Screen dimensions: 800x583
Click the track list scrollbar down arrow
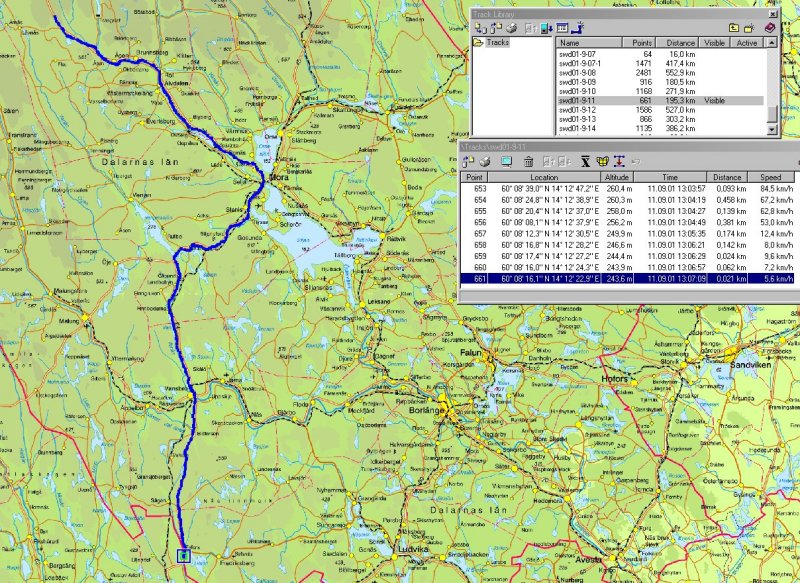770,129
